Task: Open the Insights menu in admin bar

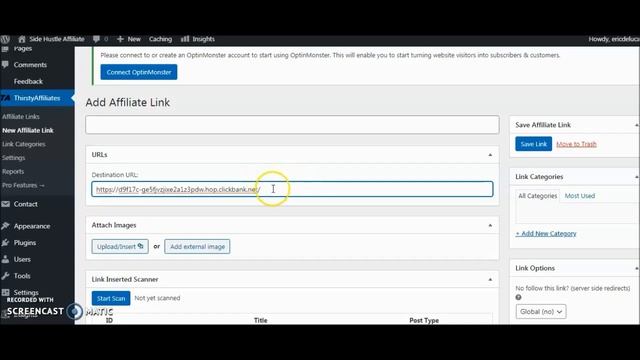Action: [203, 39]
